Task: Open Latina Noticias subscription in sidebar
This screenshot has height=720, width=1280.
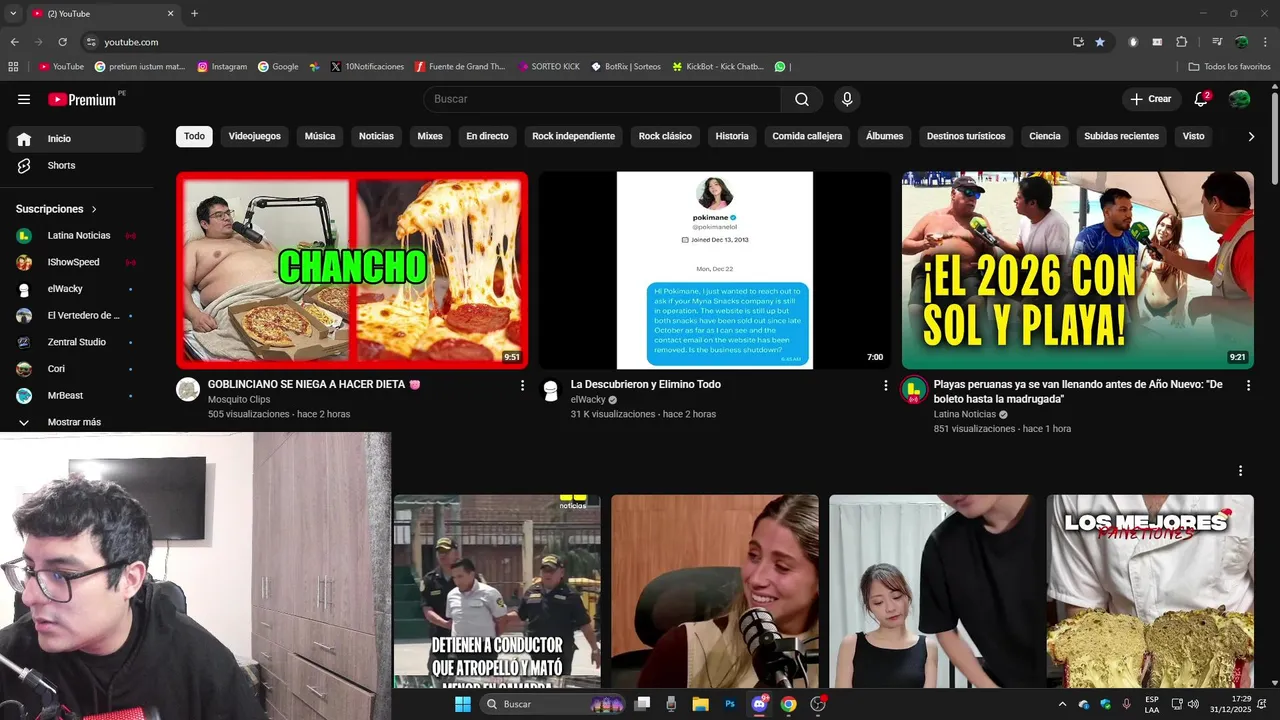Action: coord(76,236)
